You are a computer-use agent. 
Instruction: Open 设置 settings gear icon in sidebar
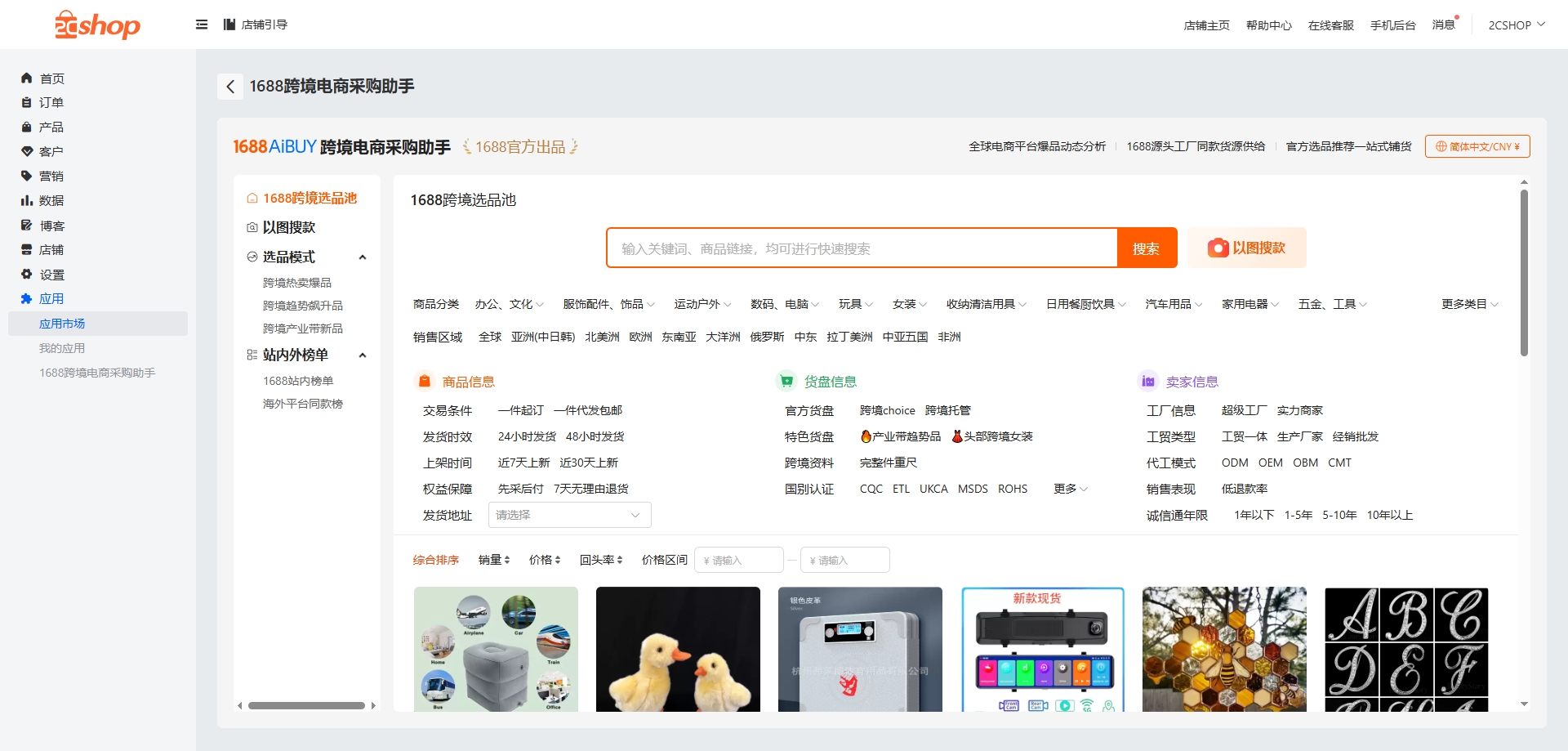[x=26, y=275]
